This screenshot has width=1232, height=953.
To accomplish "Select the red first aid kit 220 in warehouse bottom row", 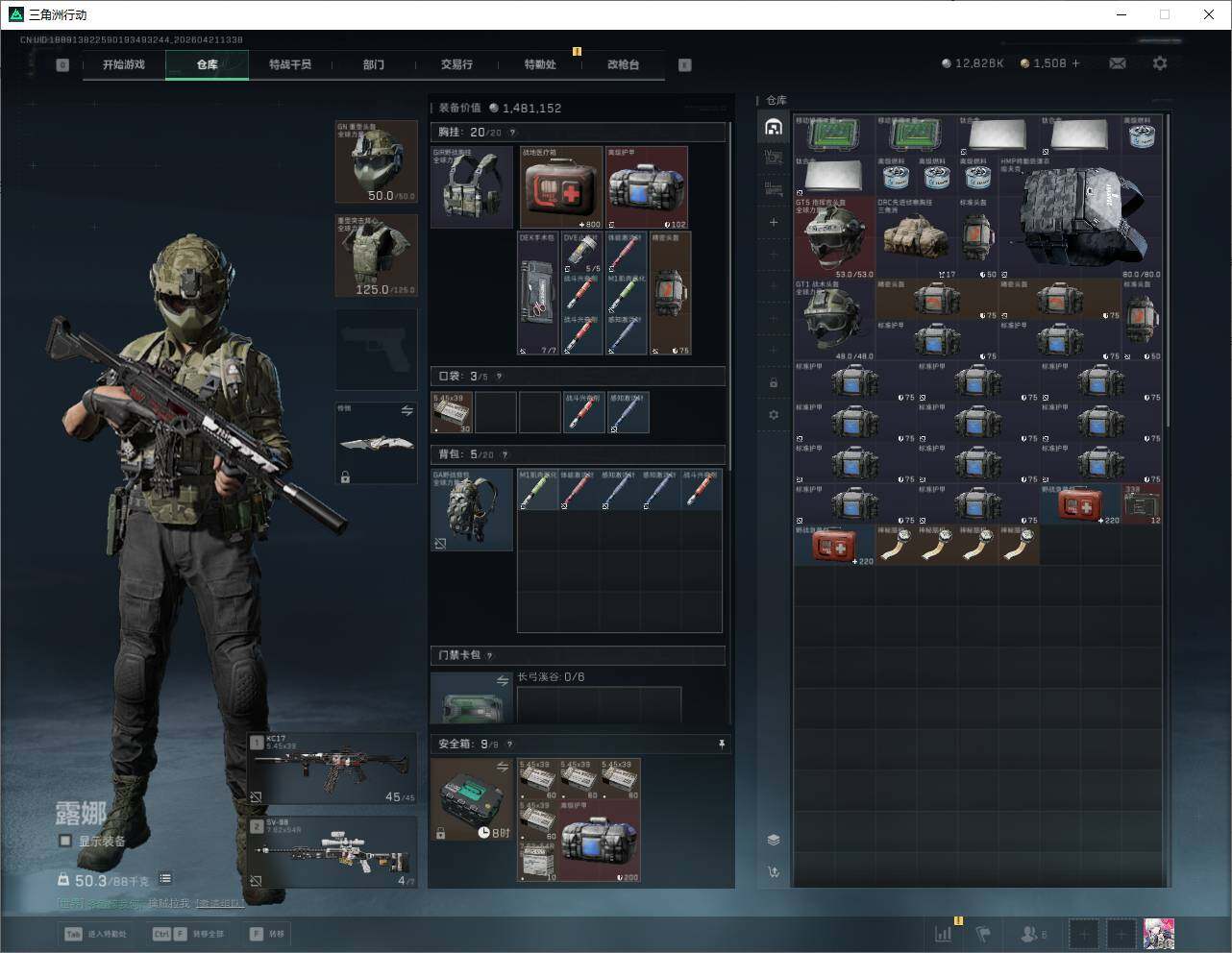I will click(x=835, y=546).
